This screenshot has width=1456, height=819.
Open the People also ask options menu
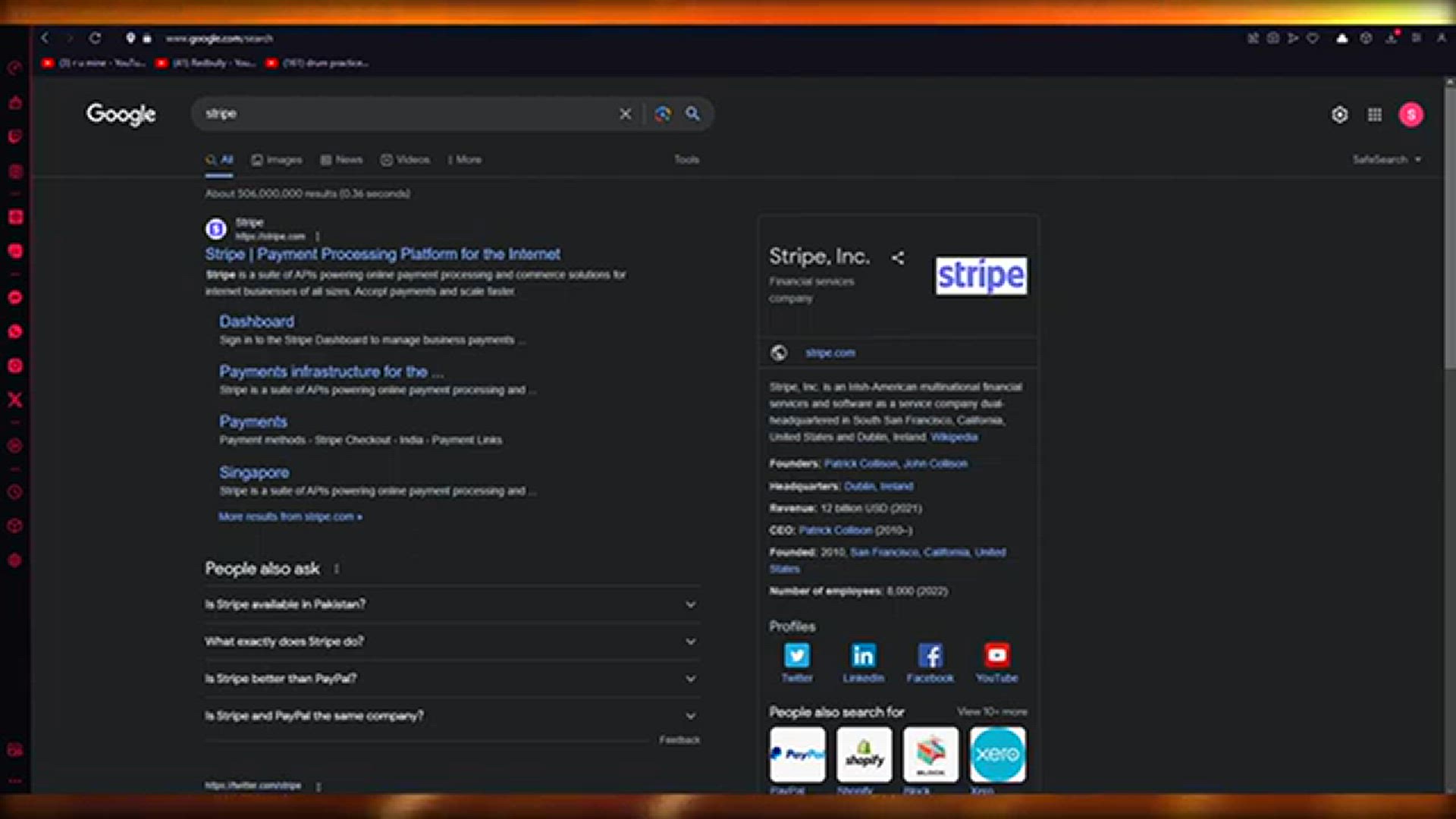(336, 569)
